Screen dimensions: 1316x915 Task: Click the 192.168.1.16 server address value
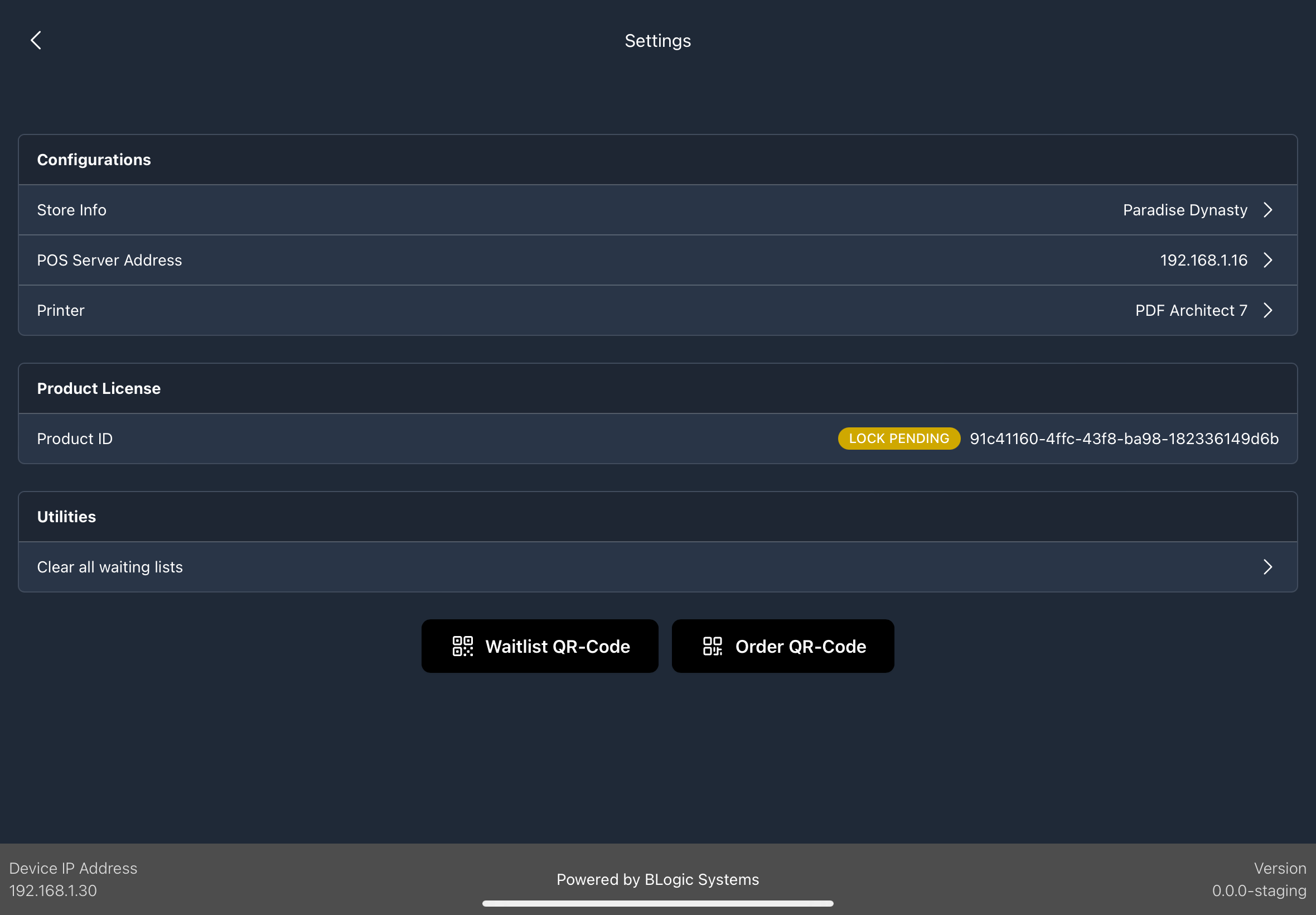pyautogui.click(x=1203, y=261)
